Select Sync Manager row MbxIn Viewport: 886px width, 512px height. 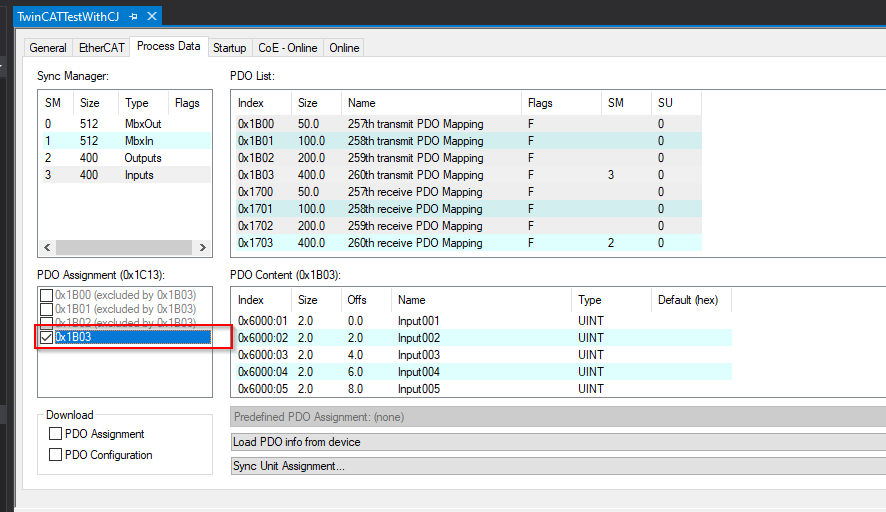127,141
